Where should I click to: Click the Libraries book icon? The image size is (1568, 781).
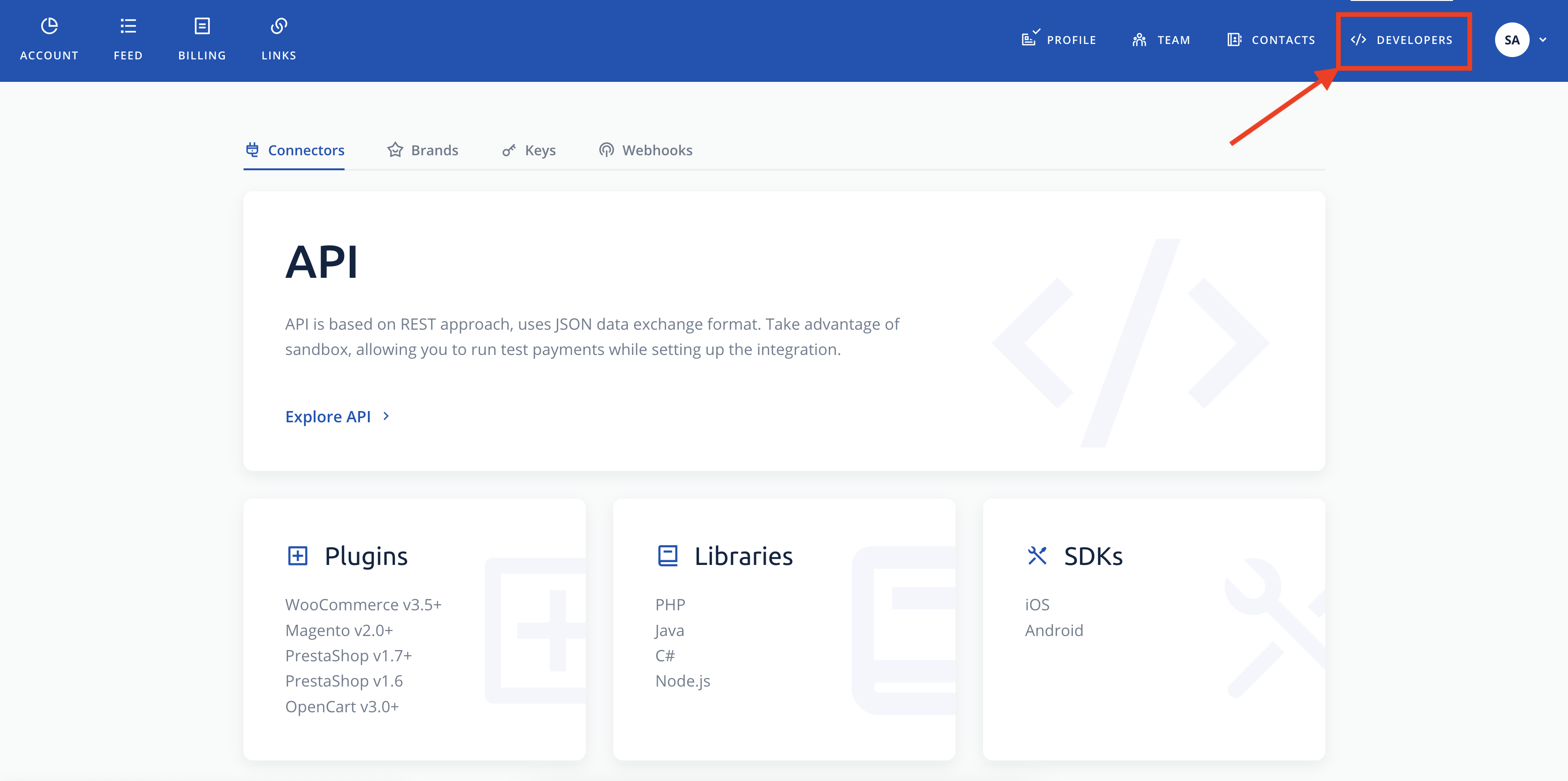(668, 556)
